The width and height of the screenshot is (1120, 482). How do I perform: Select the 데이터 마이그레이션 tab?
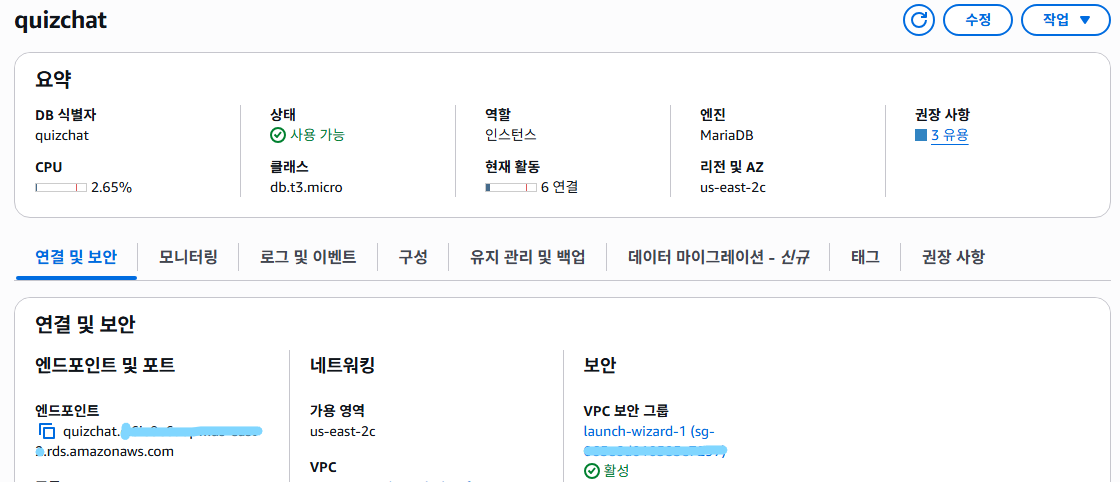tap(719, 257)
